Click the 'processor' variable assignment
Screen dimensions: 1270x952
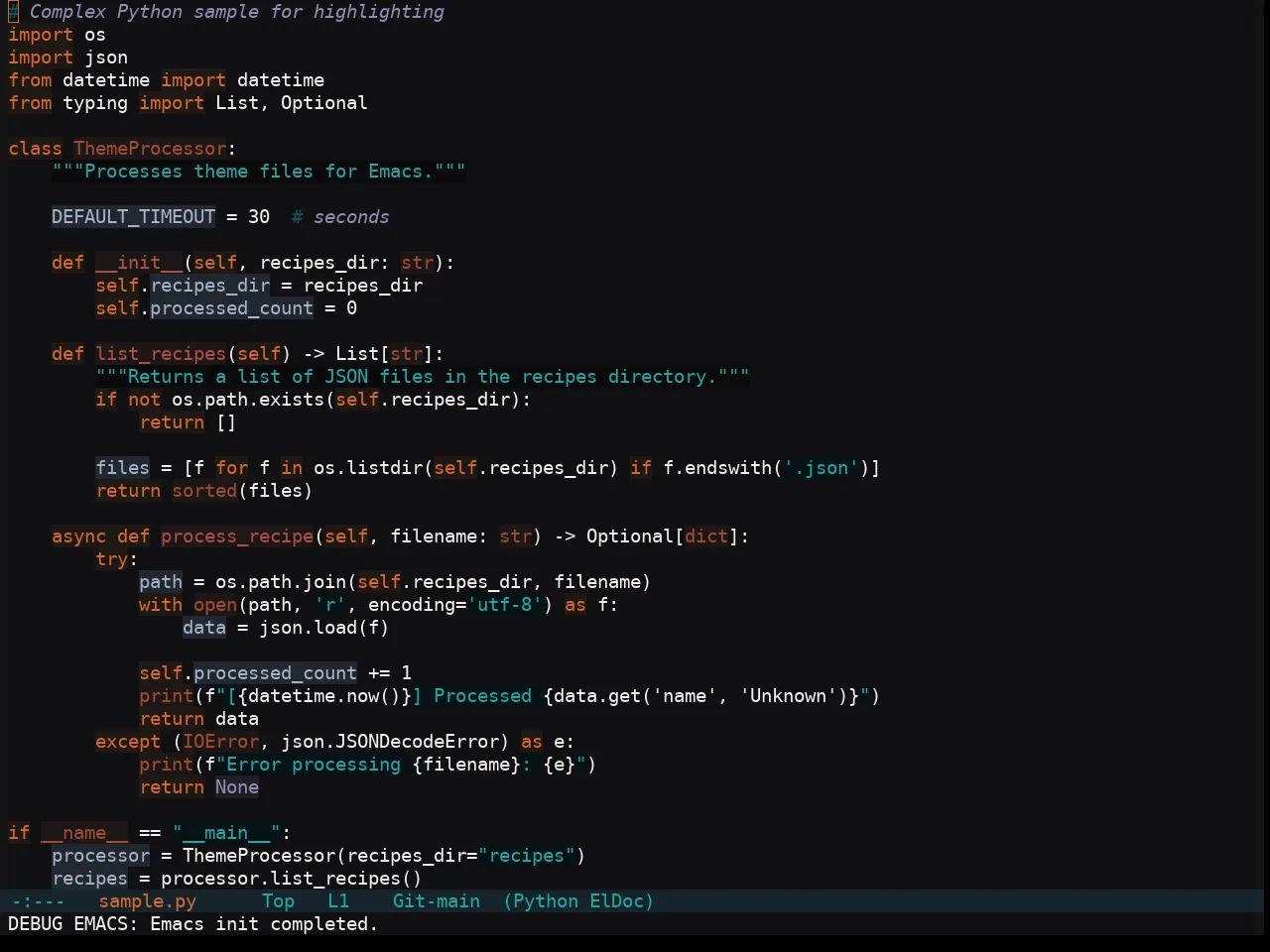pos(100,856)
